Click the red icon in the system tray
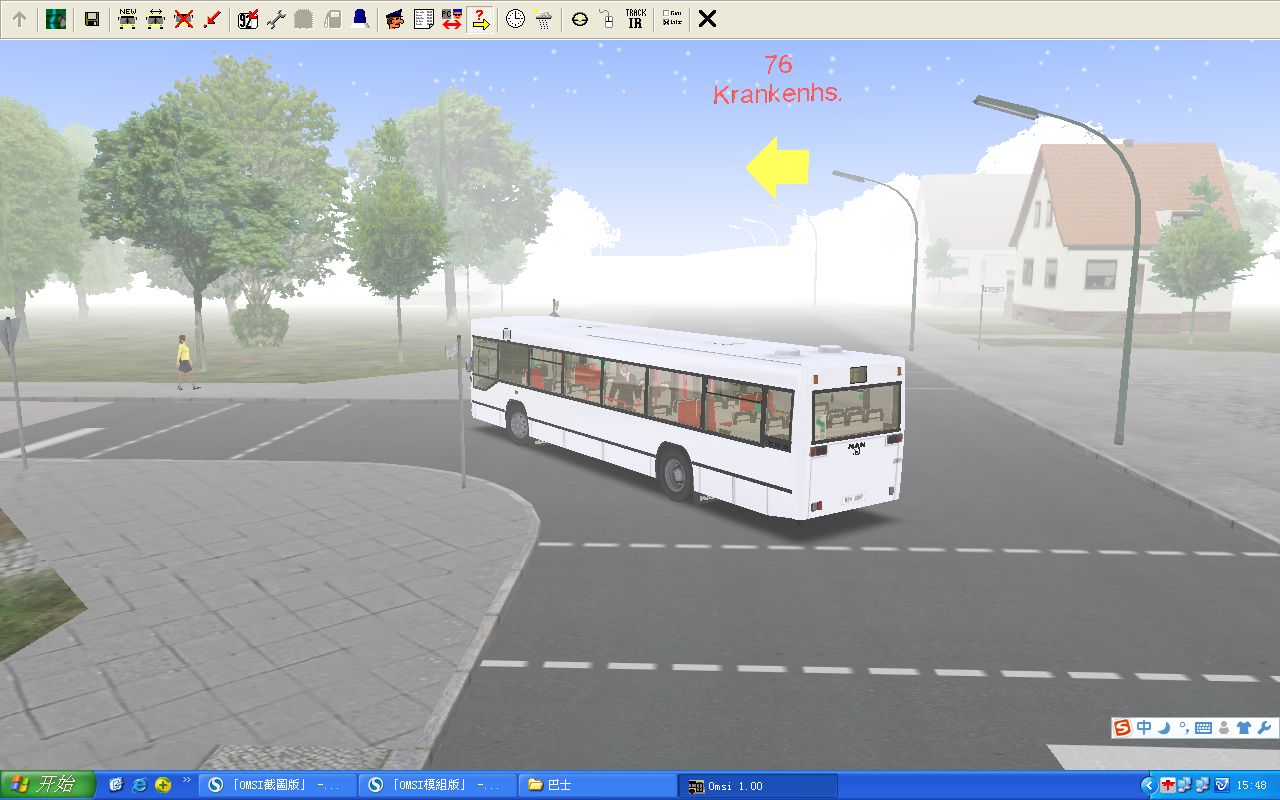This screenshot has height=800, width=1280. point(1167,785)
